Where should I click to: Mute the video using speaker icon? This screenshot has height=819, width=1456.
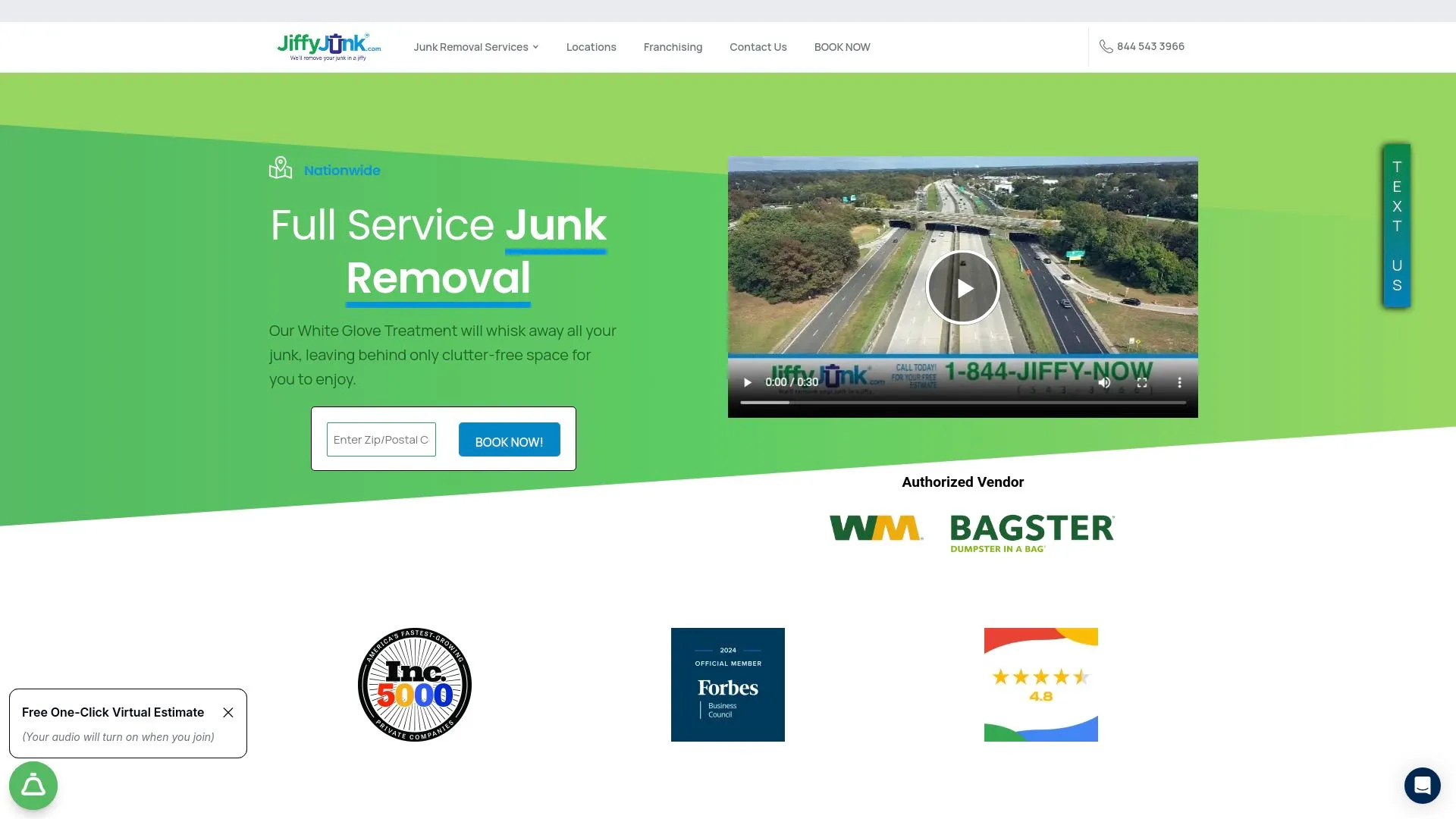click(x=1106, y=383)
